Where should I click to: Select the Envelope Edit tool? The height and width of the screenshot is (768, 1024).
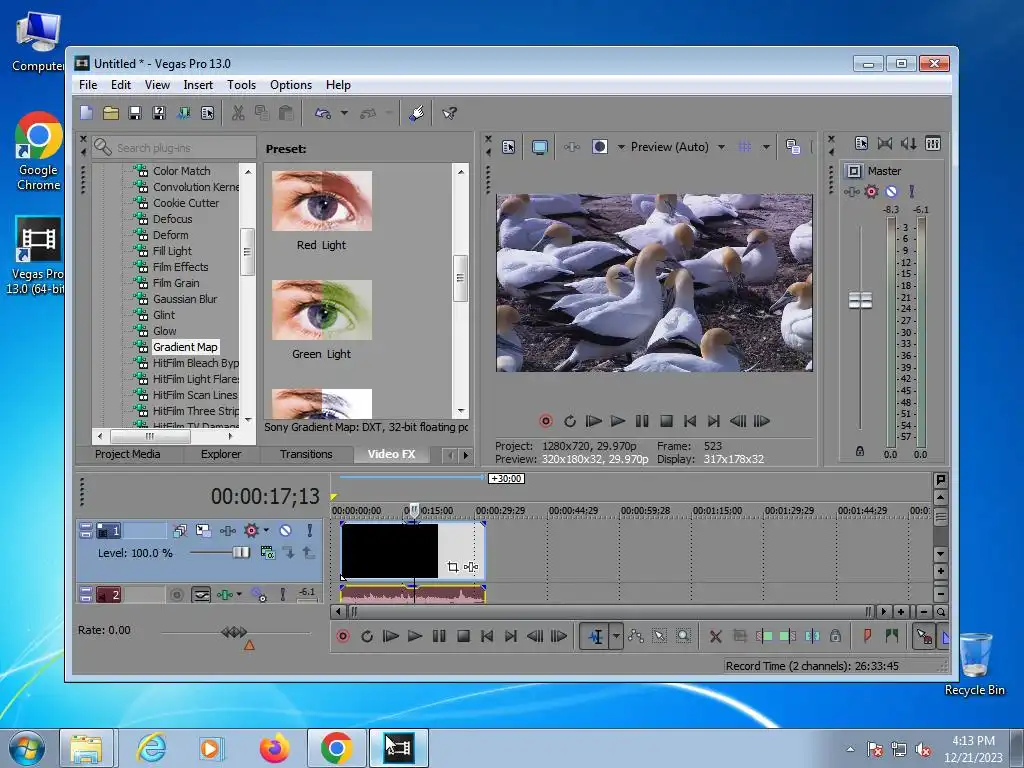point(635,636)
